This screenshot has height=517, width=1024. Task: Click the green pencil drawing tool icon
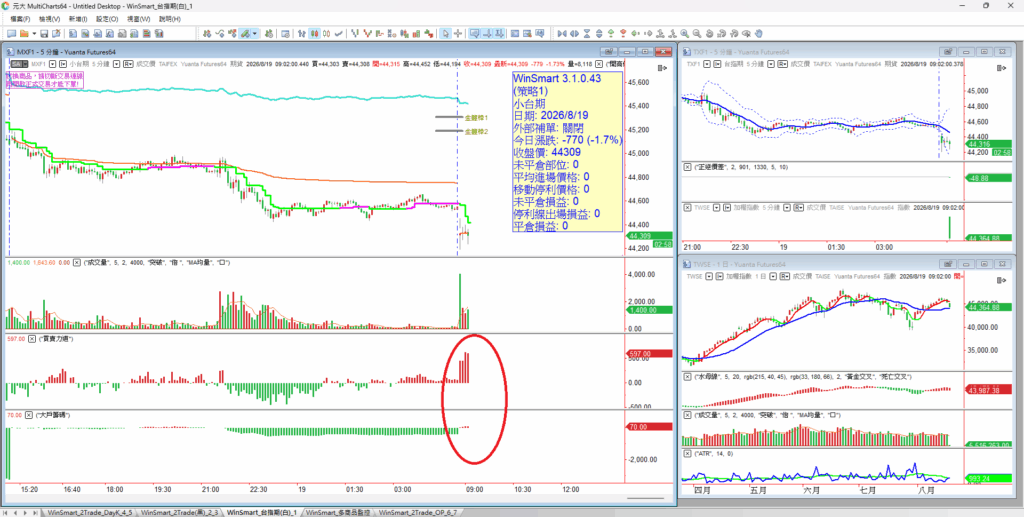click(x=244, y=33)
